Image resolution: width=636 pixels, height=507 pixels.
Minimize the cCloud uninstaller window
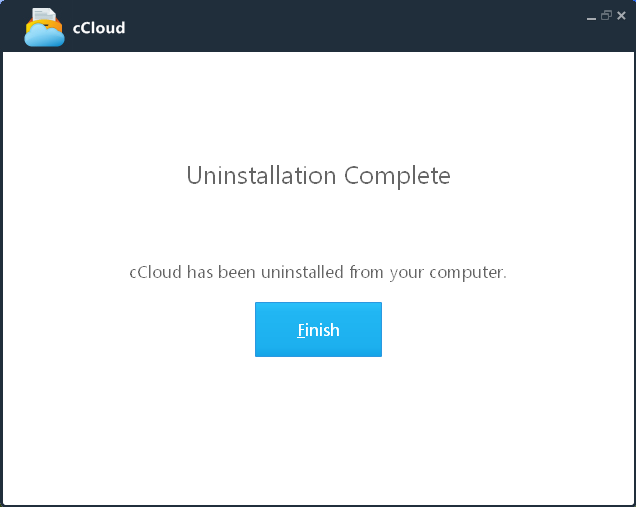[591, 17]
